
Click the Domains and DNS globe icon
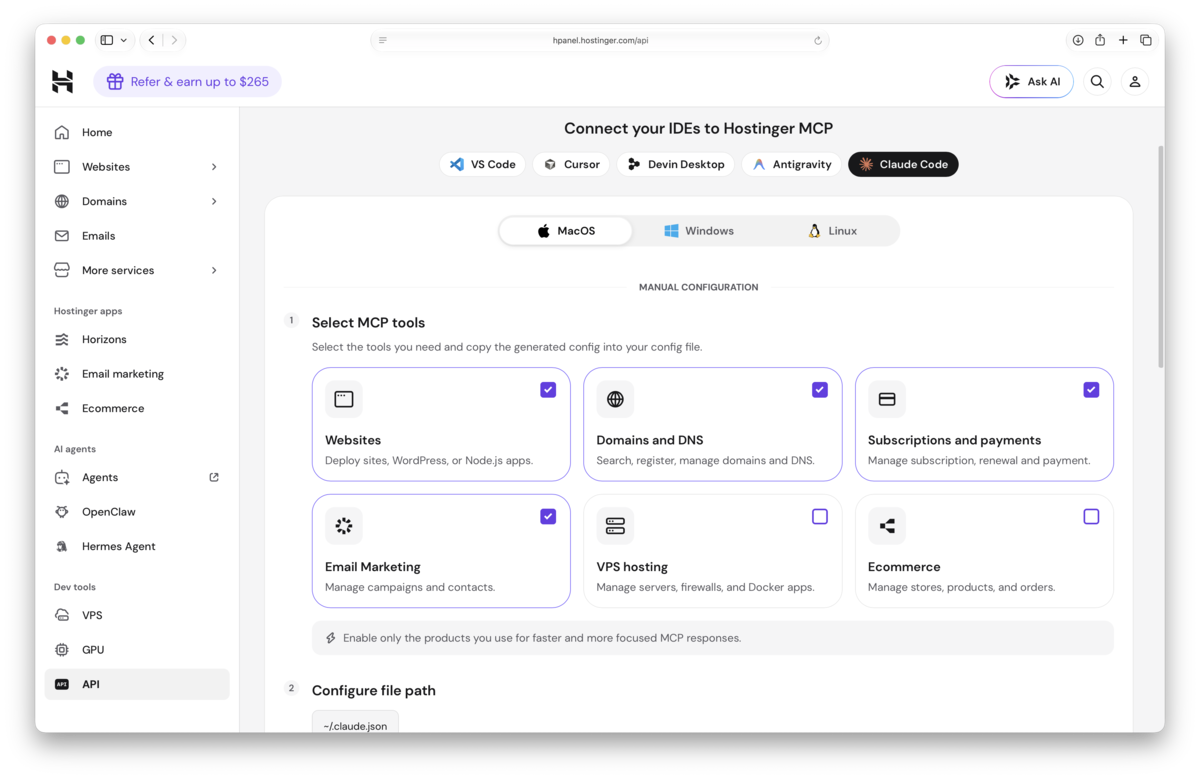point(615,399)
